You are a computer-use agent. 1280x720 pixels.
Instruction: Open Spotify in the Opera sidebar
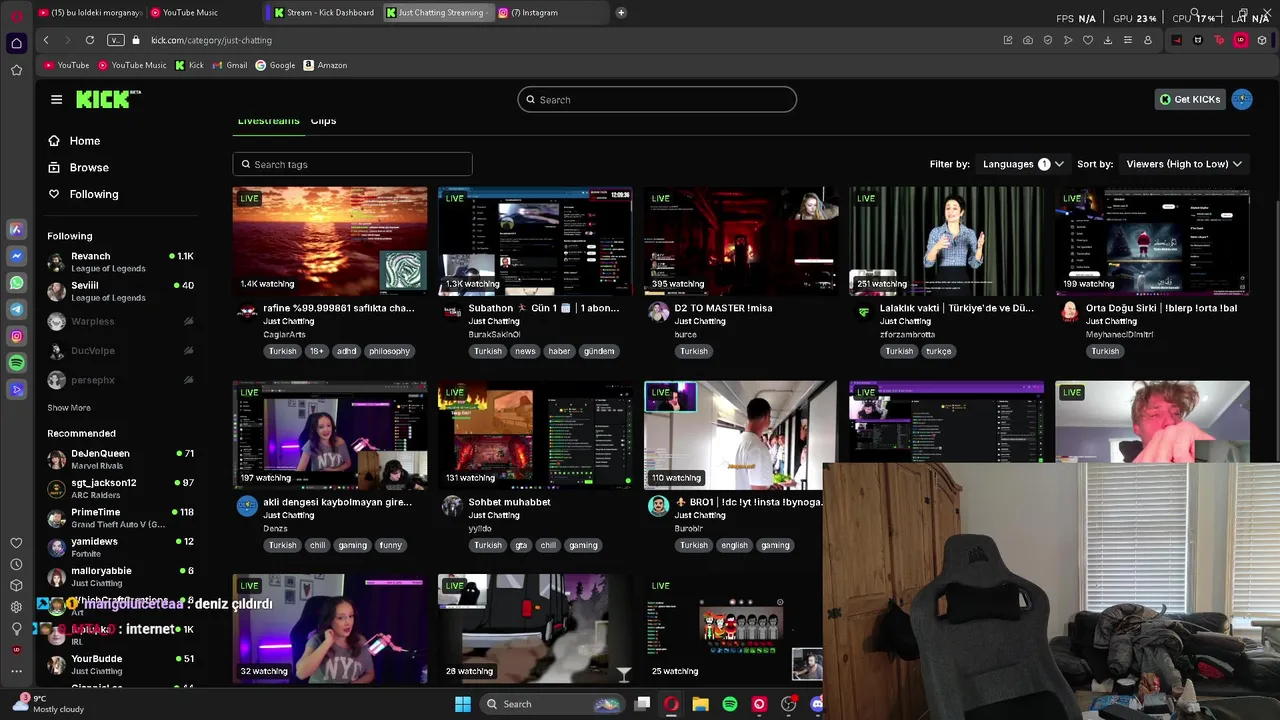tap(16, 363)
